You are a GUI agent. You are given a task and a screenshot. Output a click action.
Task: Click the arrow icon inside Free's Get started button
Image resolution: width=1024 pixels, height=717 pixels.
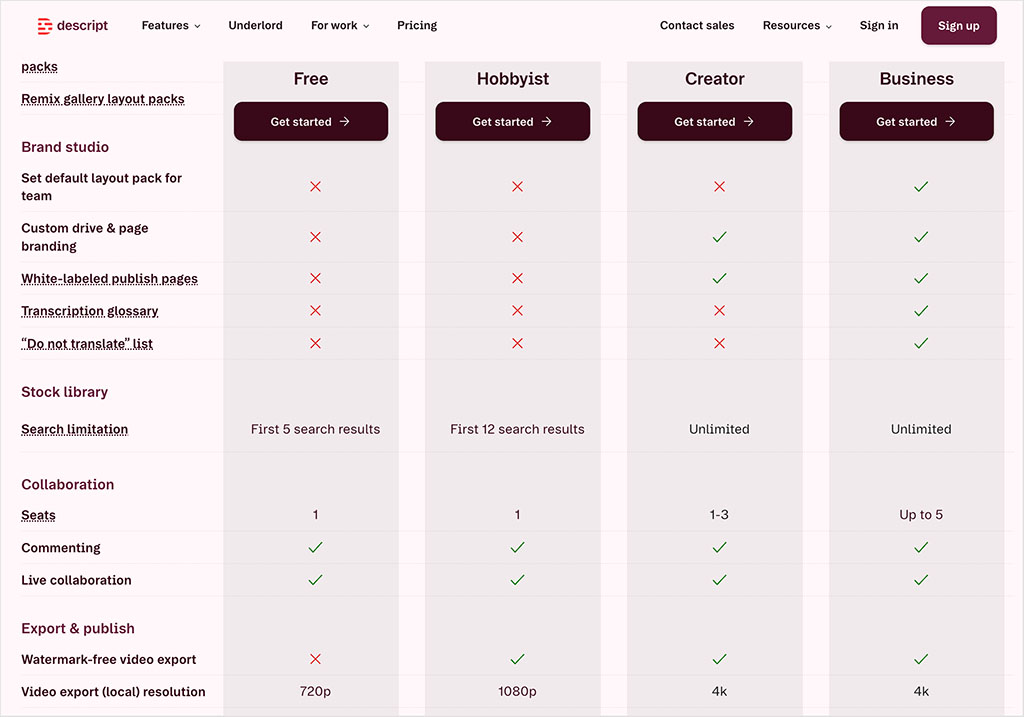346,121
